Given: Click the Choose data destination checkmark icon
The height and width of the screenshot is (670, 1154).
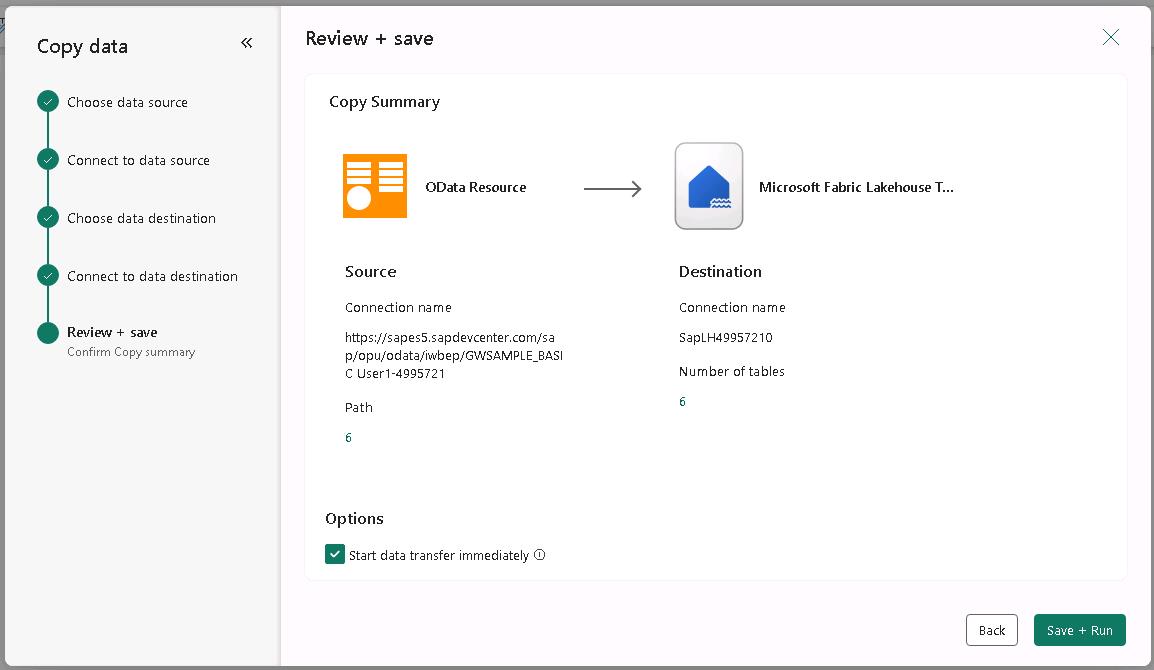Looking at the screenshot, I should pyautogui.click(x=48, y=218).
